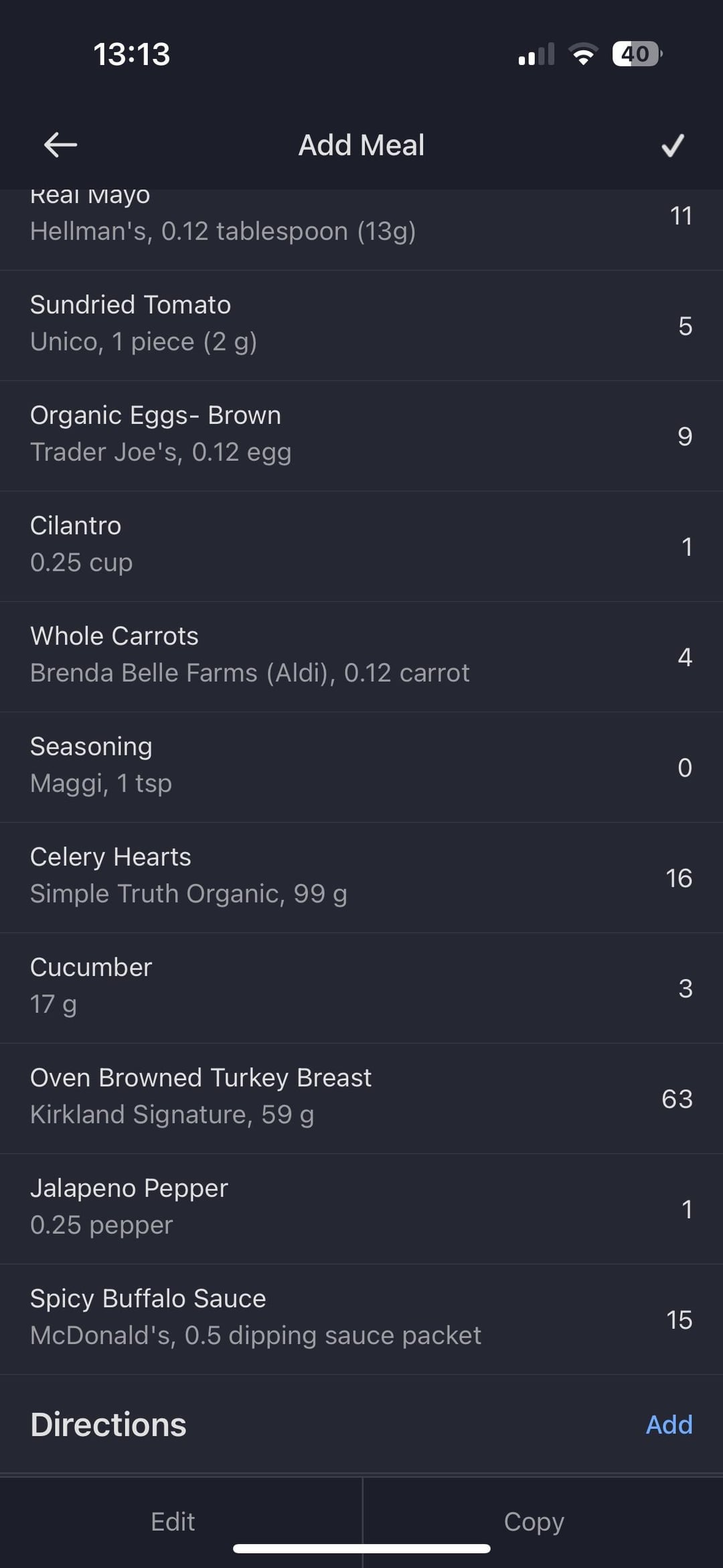Open Oven Browned Turkey Breast entry
The image size is (723, 1568).
coord(361,1098)
